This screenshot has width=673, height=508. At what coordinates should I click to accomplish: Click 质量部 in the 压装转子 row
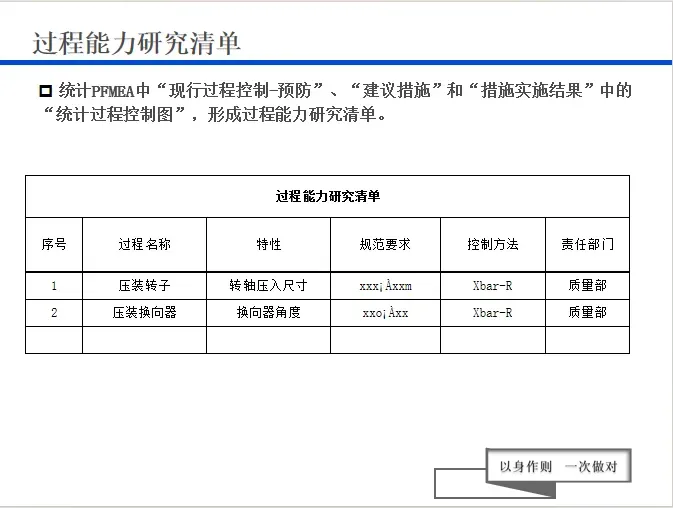click(588, 286)
